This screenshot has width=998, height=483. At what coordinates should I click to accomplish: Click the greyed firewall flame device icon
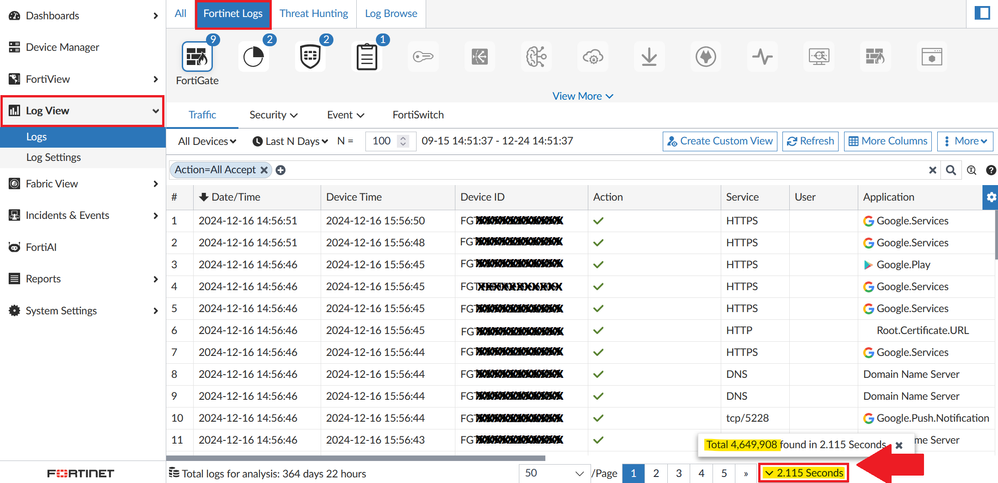pos(875,57)
